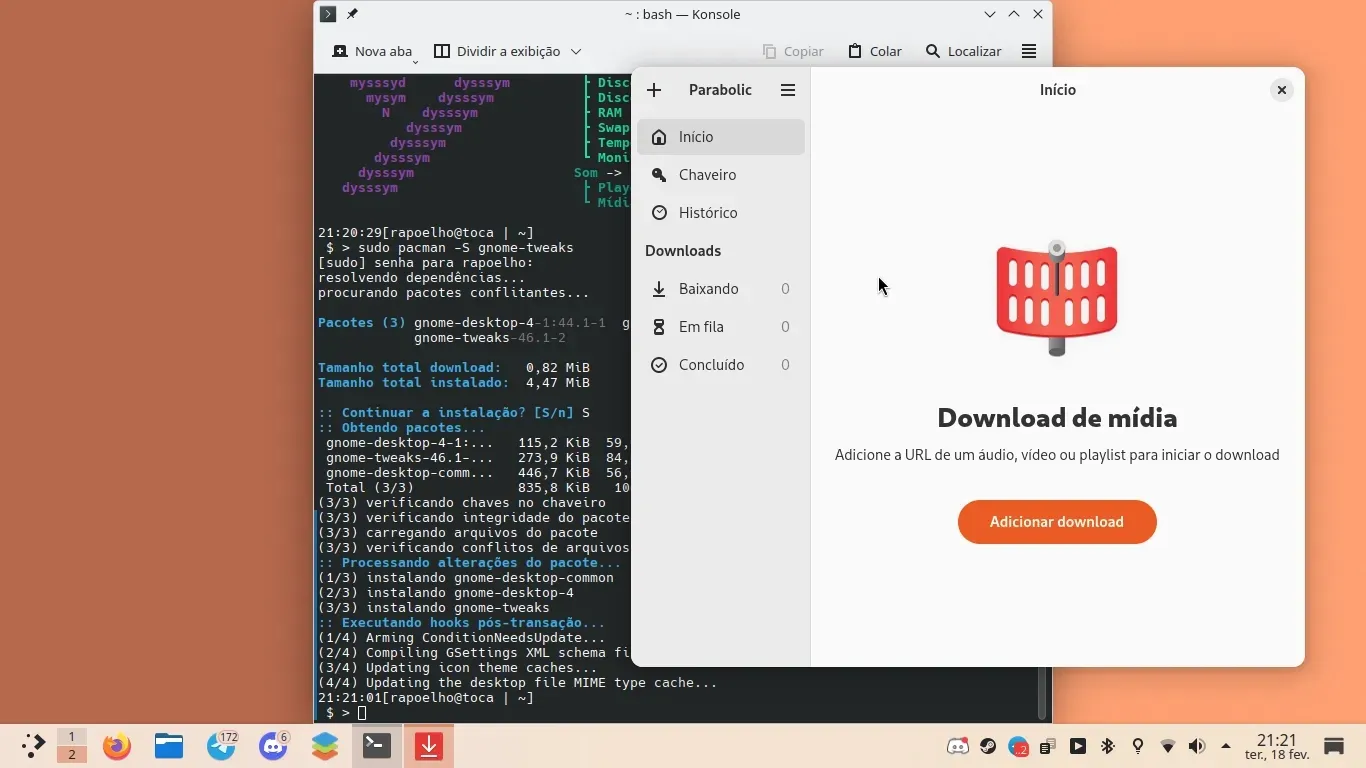Click the pin icon in Konsole titlebar

coord(352,14)
